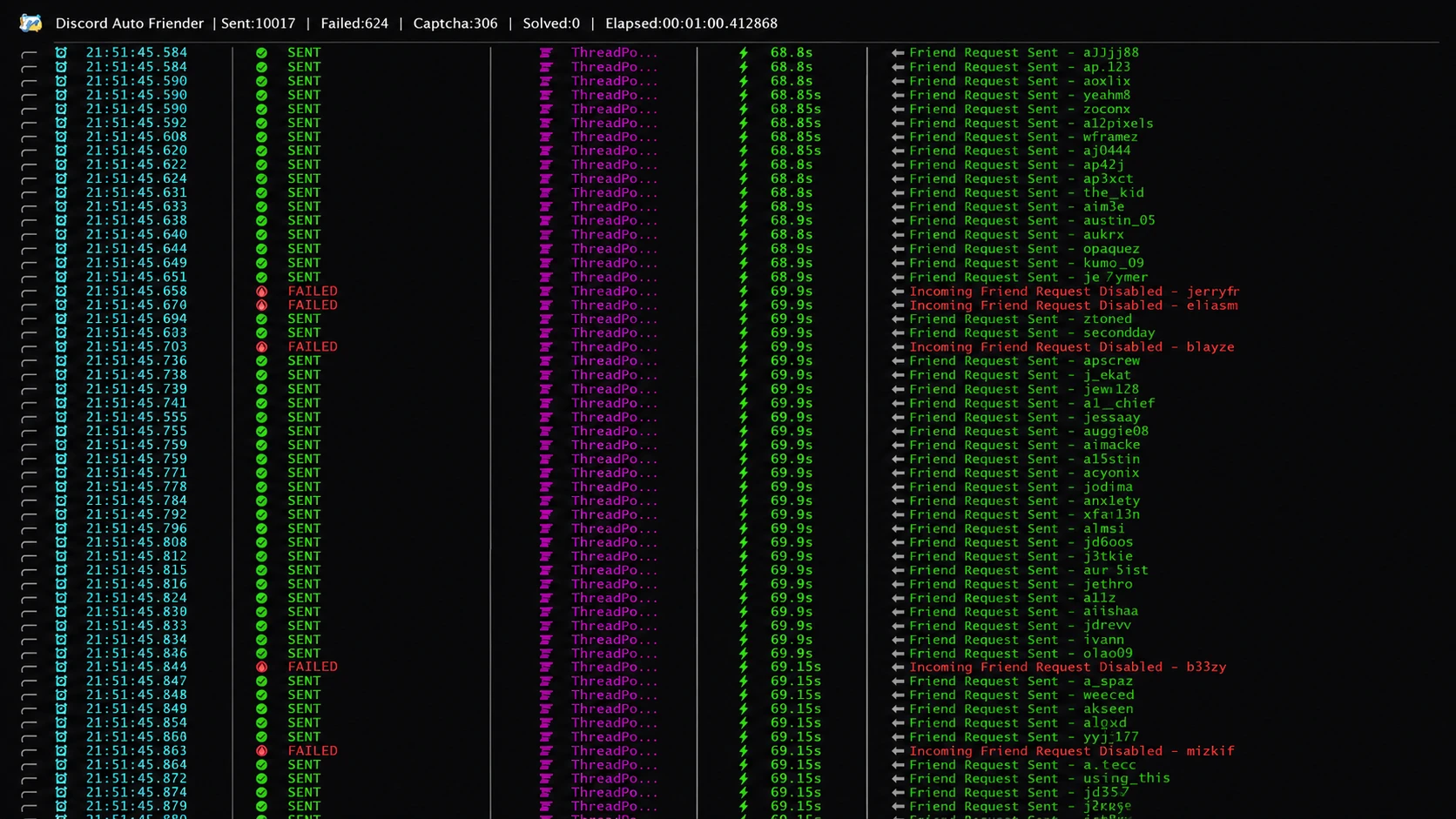Click the left arrow icon in the using_this row

[x=898, y=778]
